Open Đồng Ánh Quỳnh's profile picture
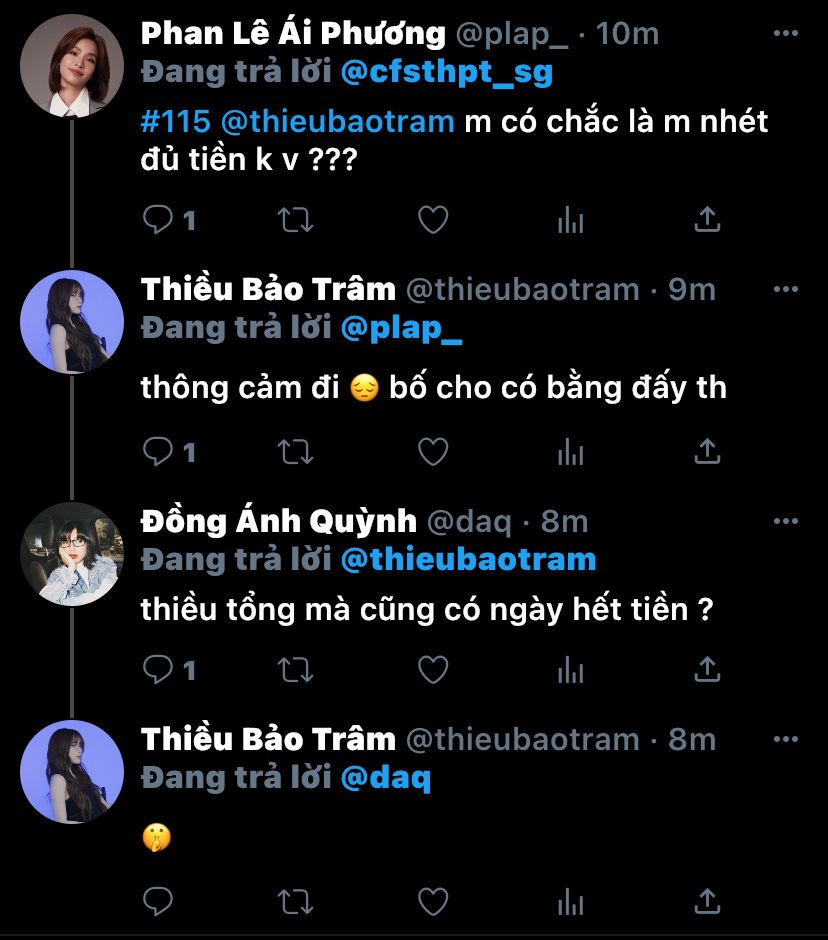Screen dimensions: 828x940 pyautogui.click(x=72, y=554)
